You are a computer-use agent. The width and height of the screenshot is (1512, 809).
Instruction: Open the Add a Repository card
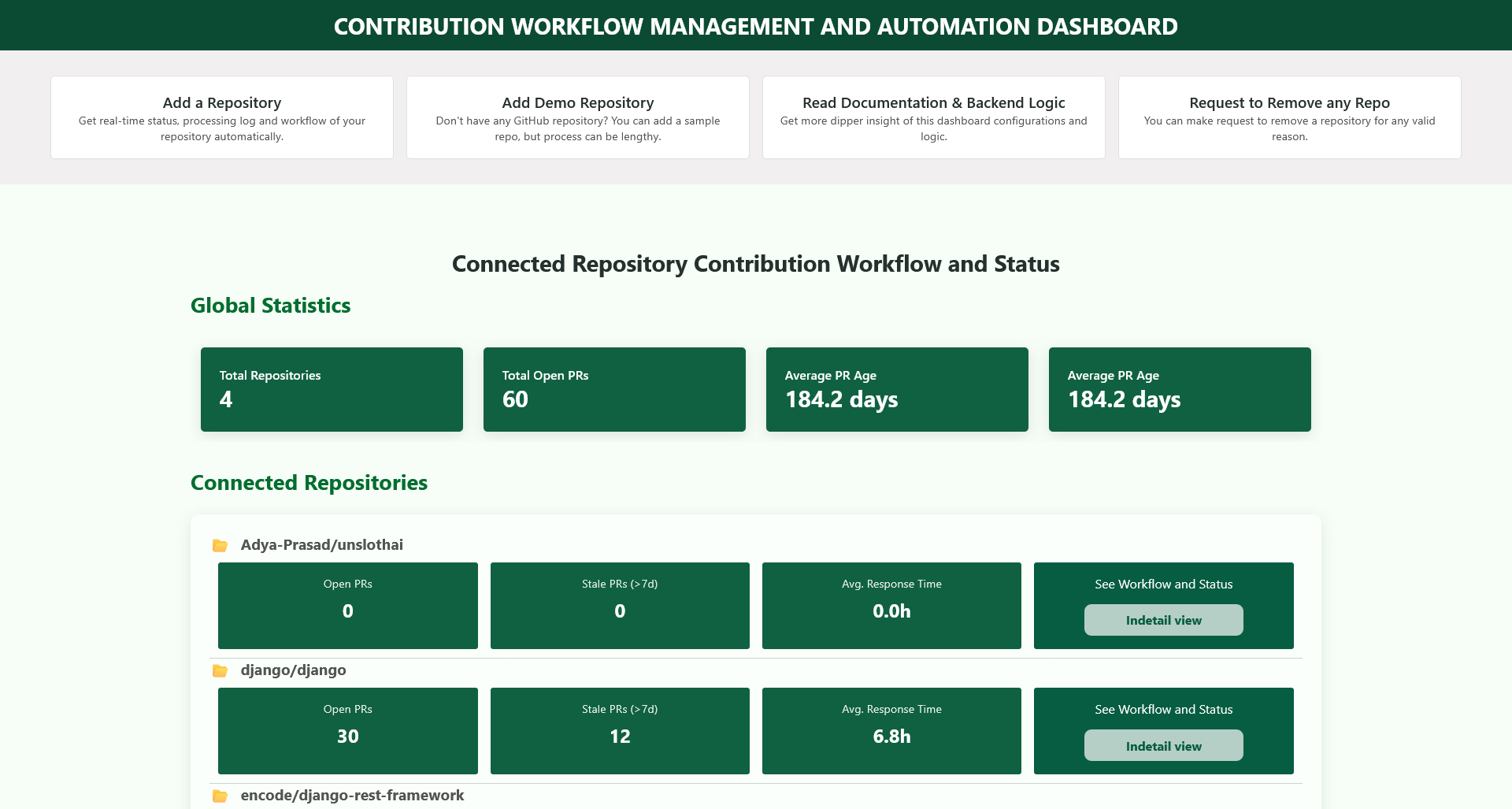[221, 117]
